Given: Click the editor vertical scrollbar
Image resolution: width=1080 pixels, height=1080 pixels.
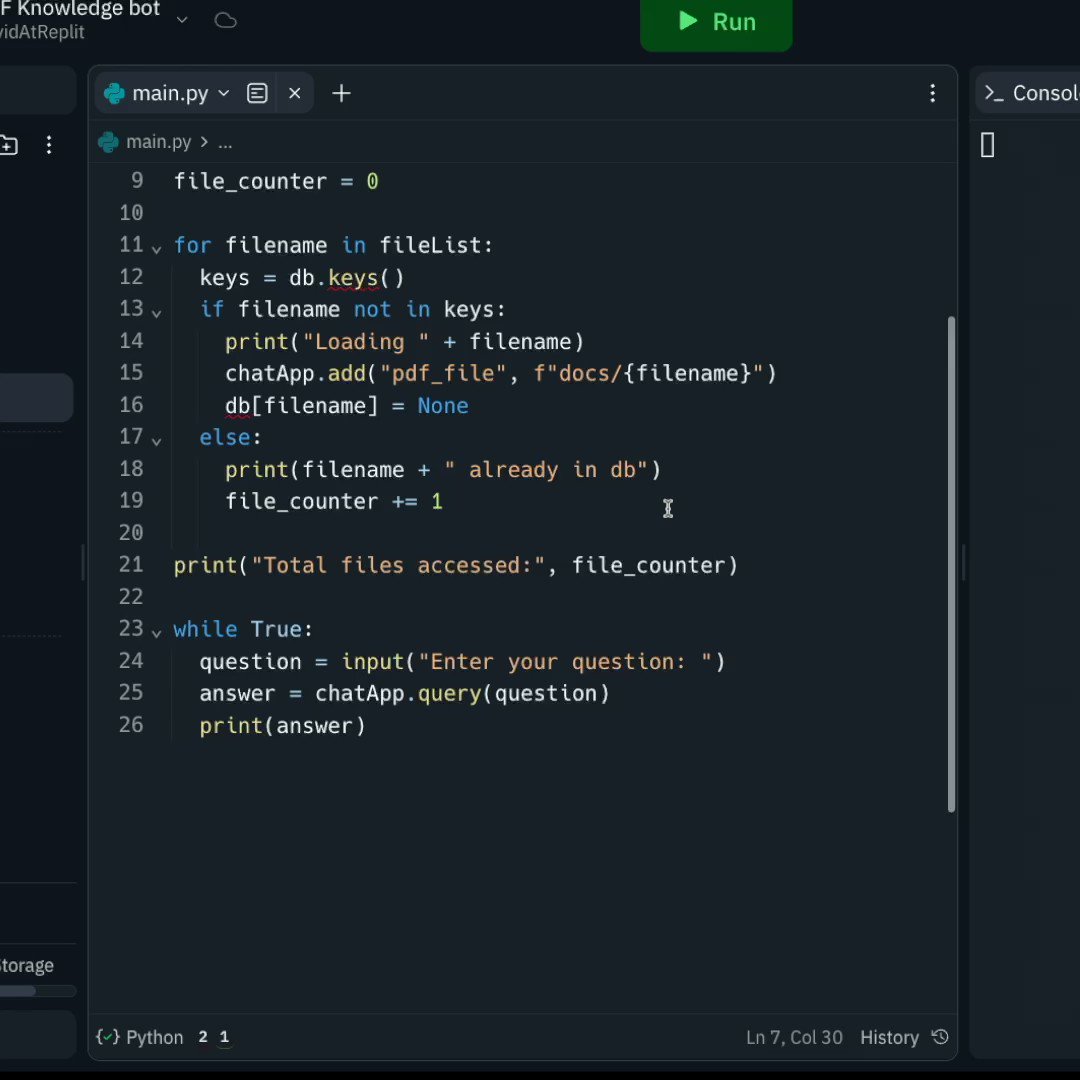Looking at the screenshot, I should click(951, 564).
